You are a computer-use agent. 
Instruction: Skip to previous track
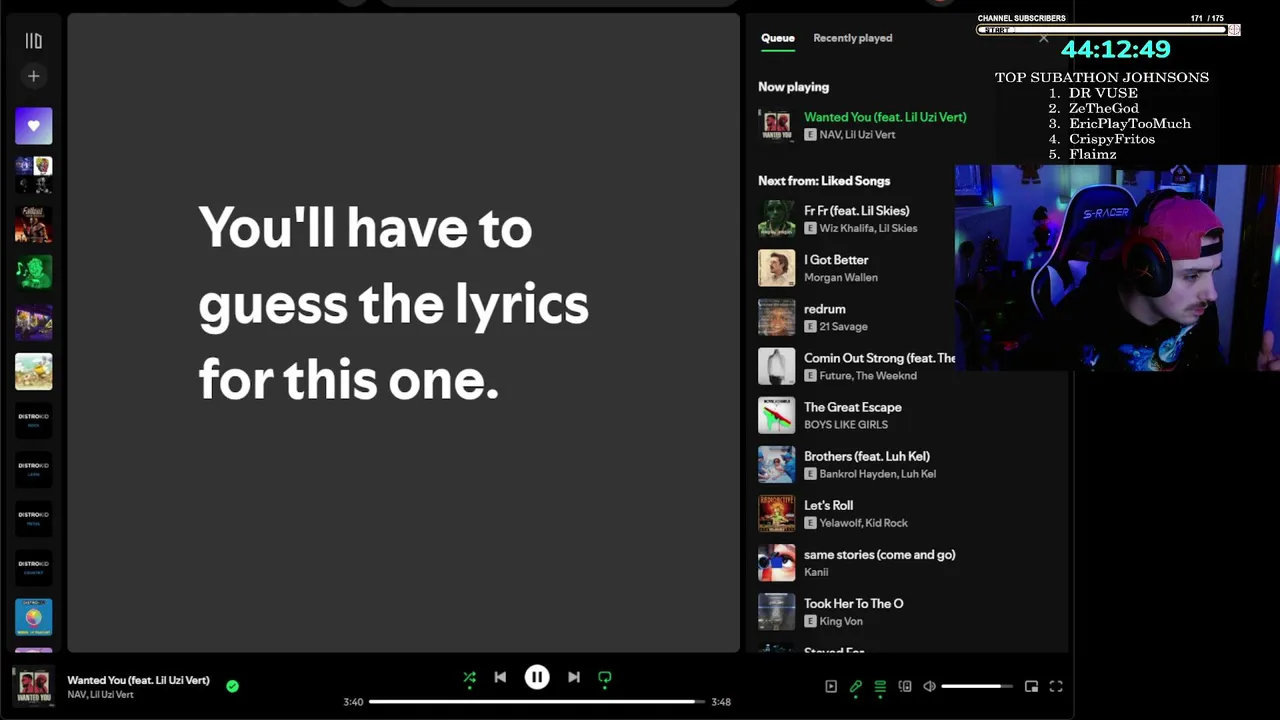(500, 677)
